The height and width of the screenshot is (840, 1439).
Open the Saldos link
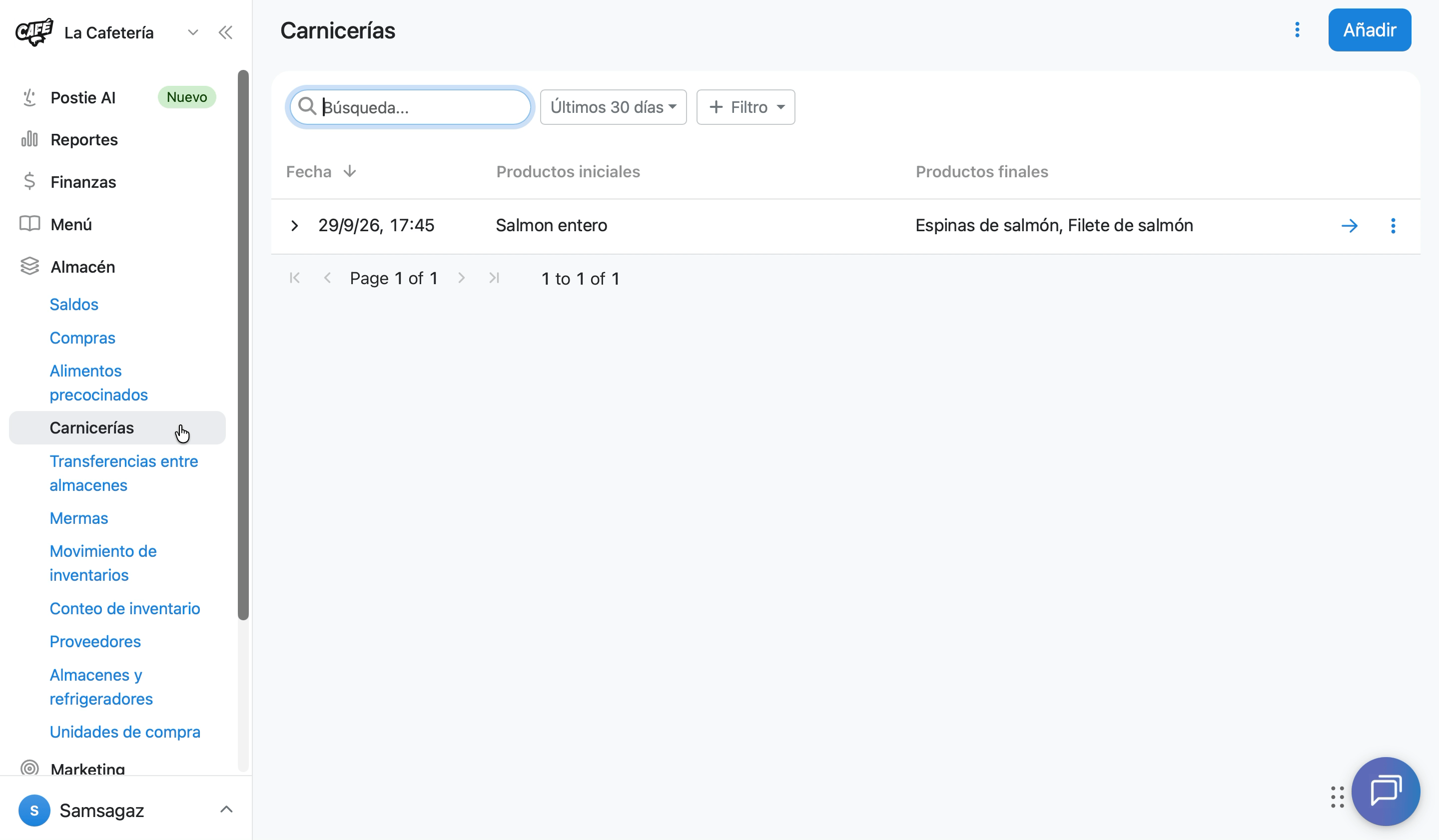click(x=73, y=304)
